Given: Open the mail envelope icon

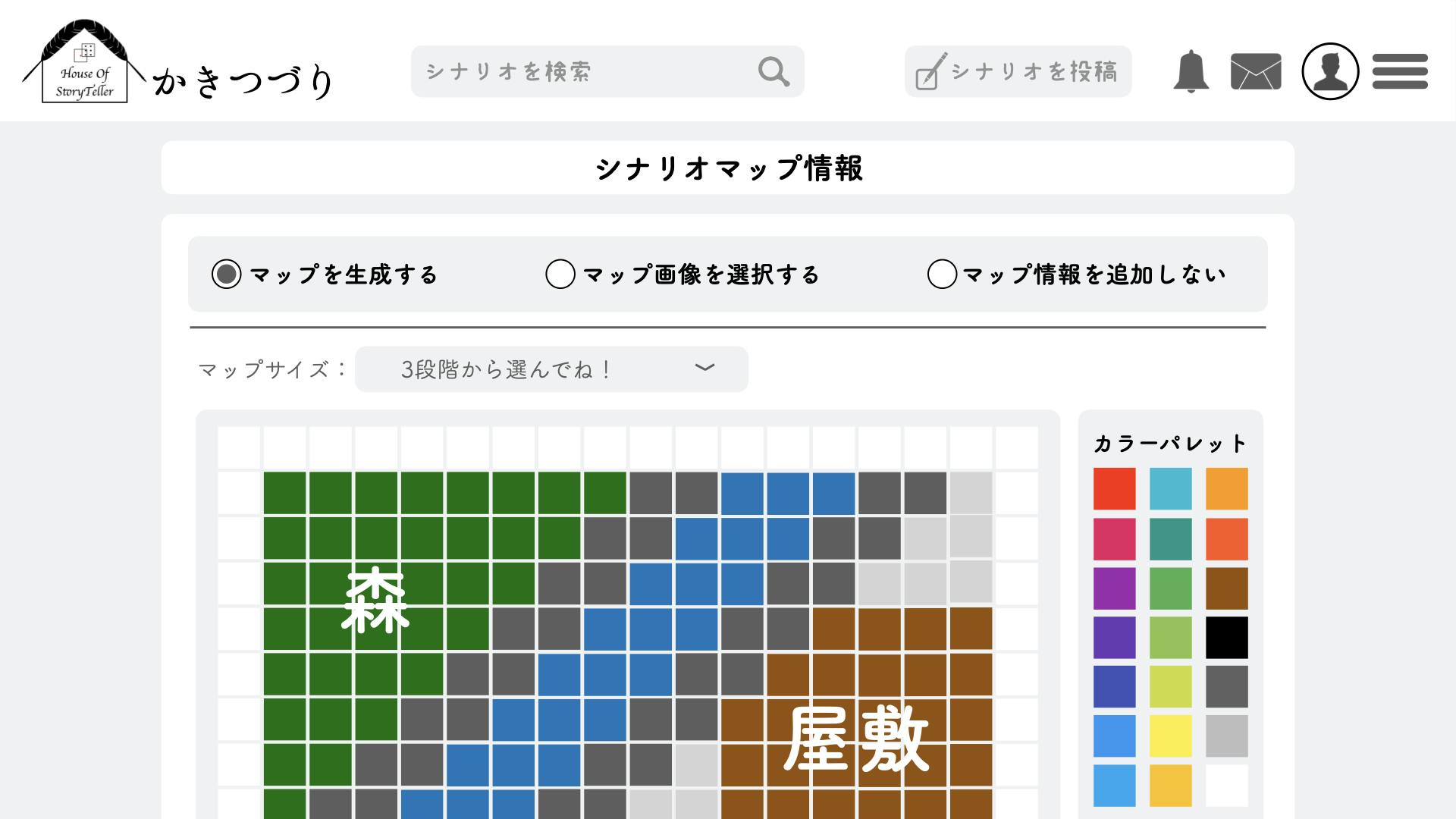Looking at the screenshot, I should click(x=1256, y=72).
